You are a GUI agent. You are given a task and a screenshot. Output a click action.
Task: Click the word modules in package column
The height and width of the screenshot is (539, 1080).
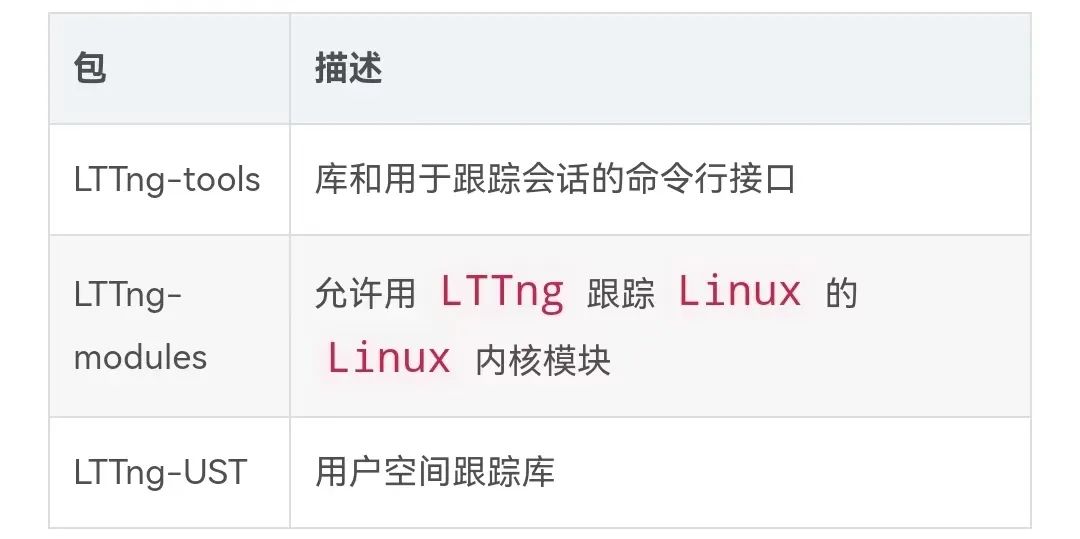click(140, 357)
